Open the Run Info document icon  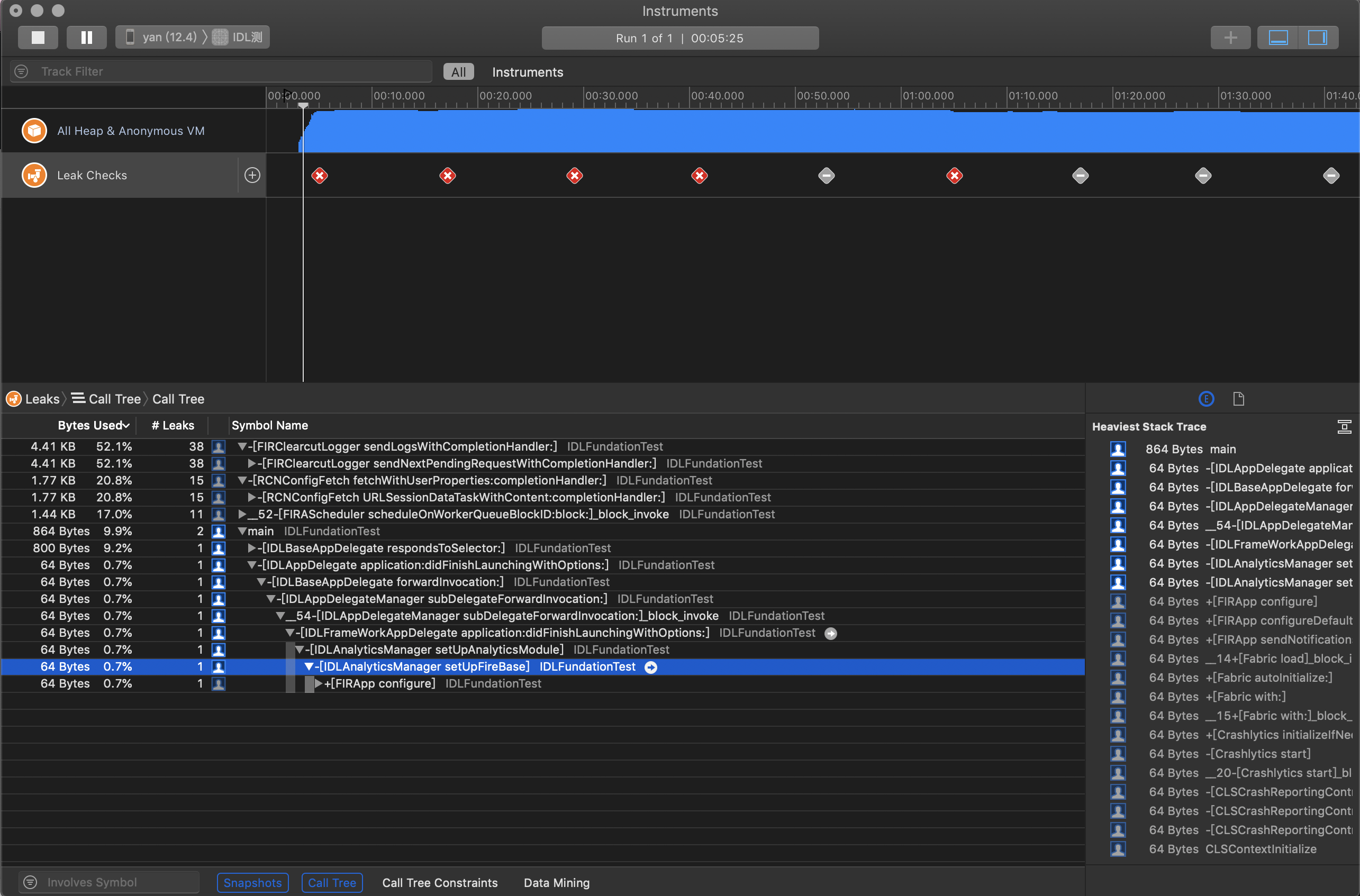[x=1238, y=399]
